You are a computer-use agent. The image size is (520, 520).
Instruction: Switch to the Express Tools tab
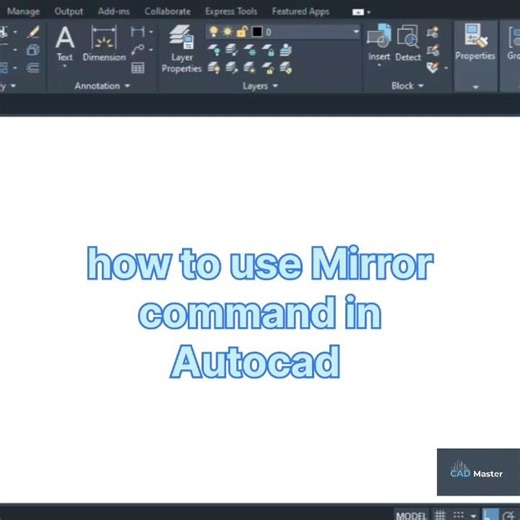tap(231, 12)
